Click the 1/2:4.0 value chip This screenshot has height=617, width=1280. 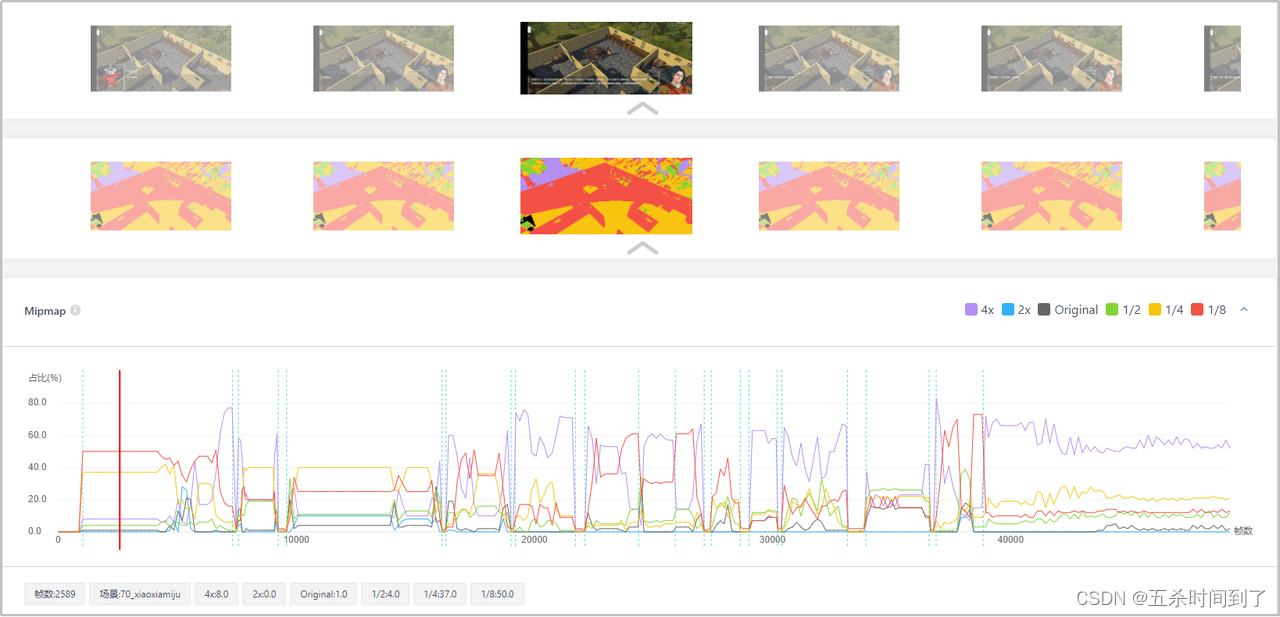tap(385, 594)
